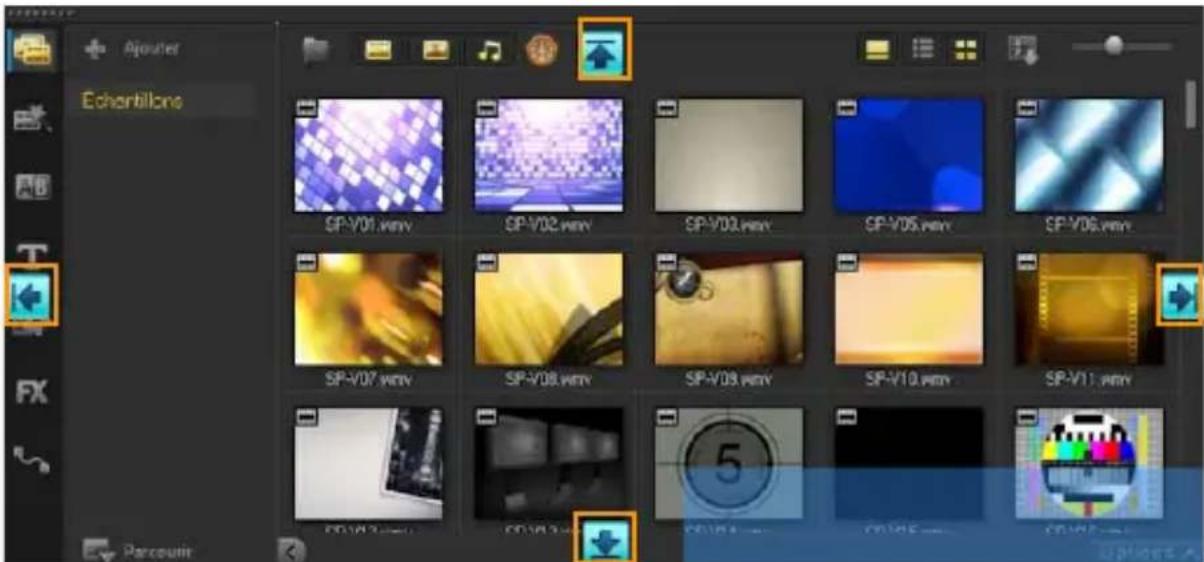
Task: Toggle the hide titles view button
Action: (x=879, y=52)
